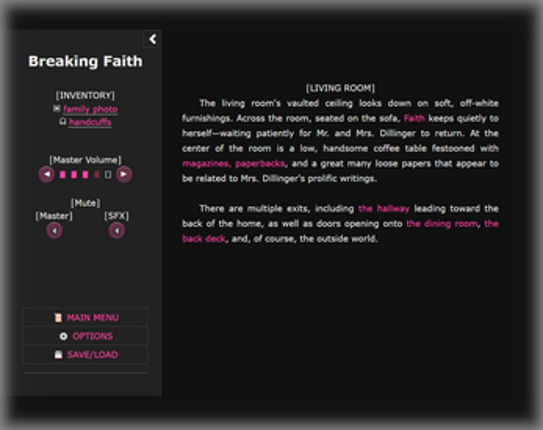Examine the magazines link
Viewport: 543px width, 430px height.
coord(206,163)
